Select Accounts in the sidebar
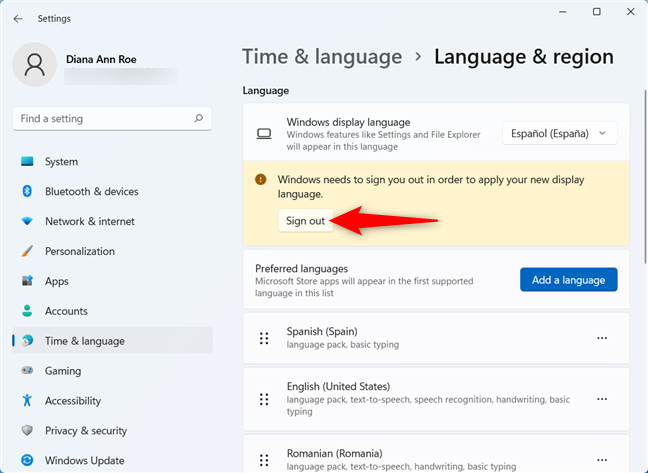The image size is (648, 473). tap(66, 311)
